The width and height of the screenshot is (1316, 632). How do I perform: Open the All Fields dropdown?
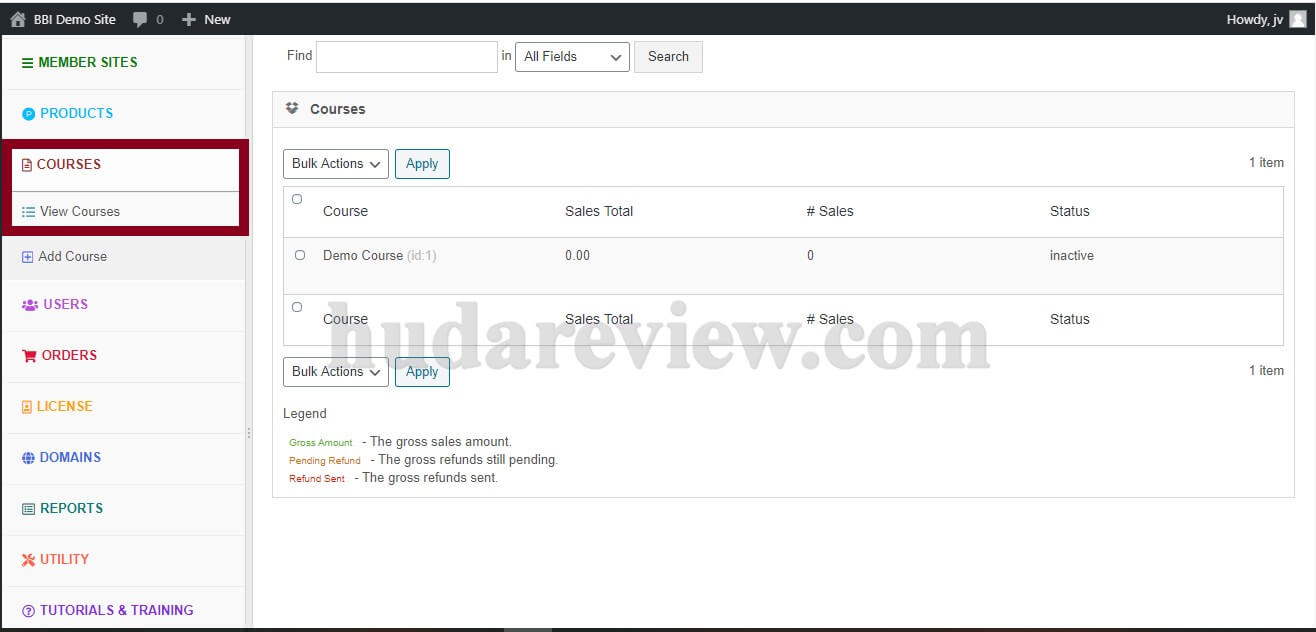pyautogui.click(x=571, y=57)
